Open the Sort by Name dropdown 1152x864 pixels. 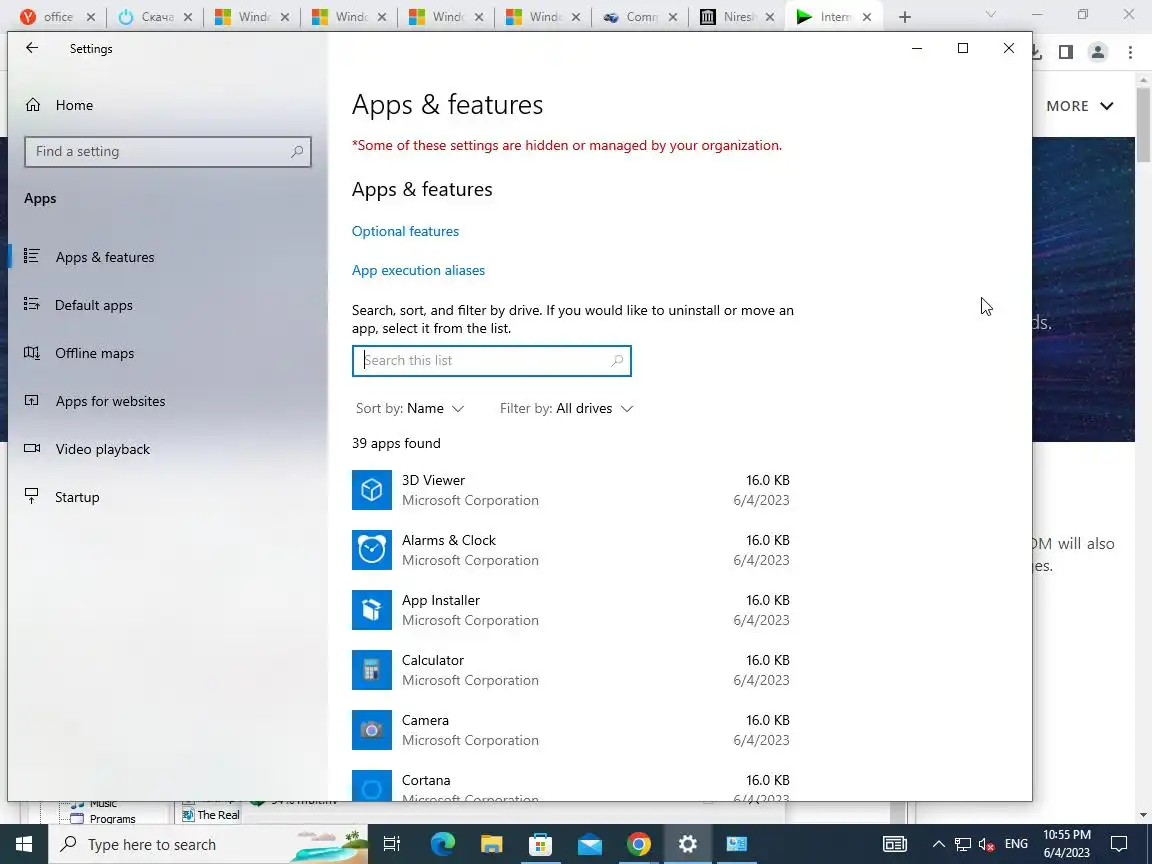[410, 408]
